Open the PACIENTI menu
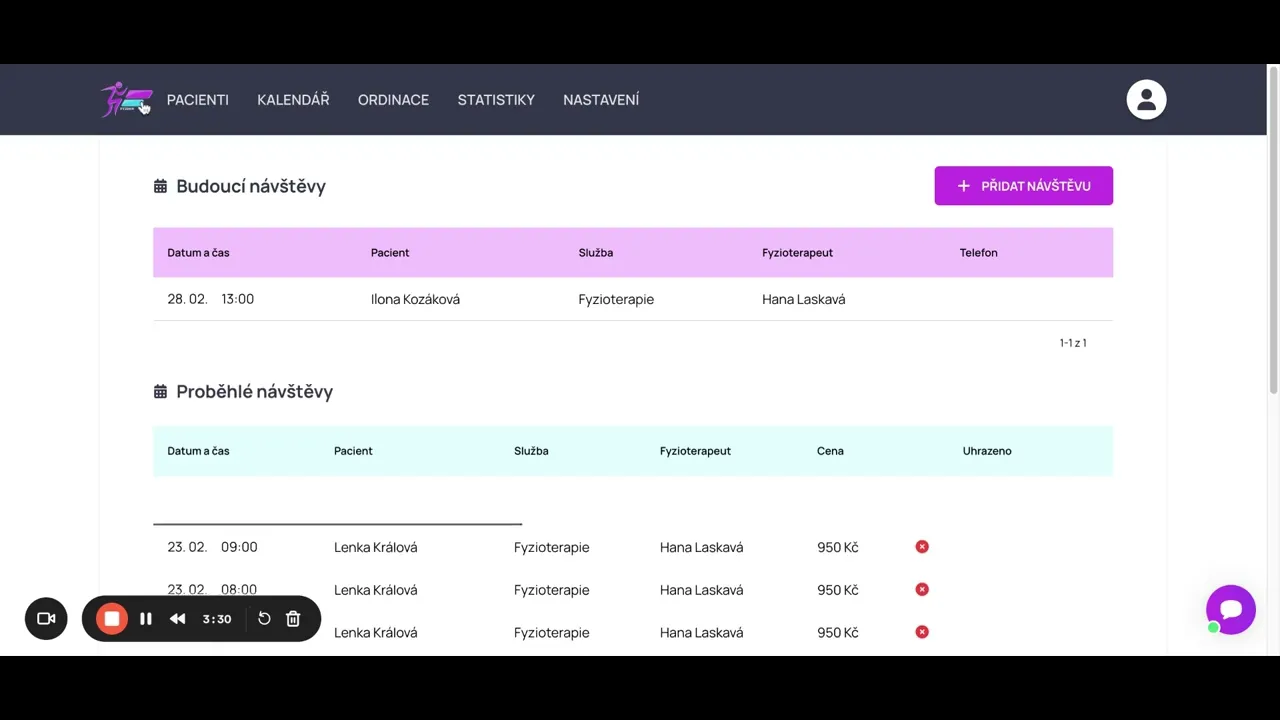This screenshot has height=720, width=1280. (198, 100)
